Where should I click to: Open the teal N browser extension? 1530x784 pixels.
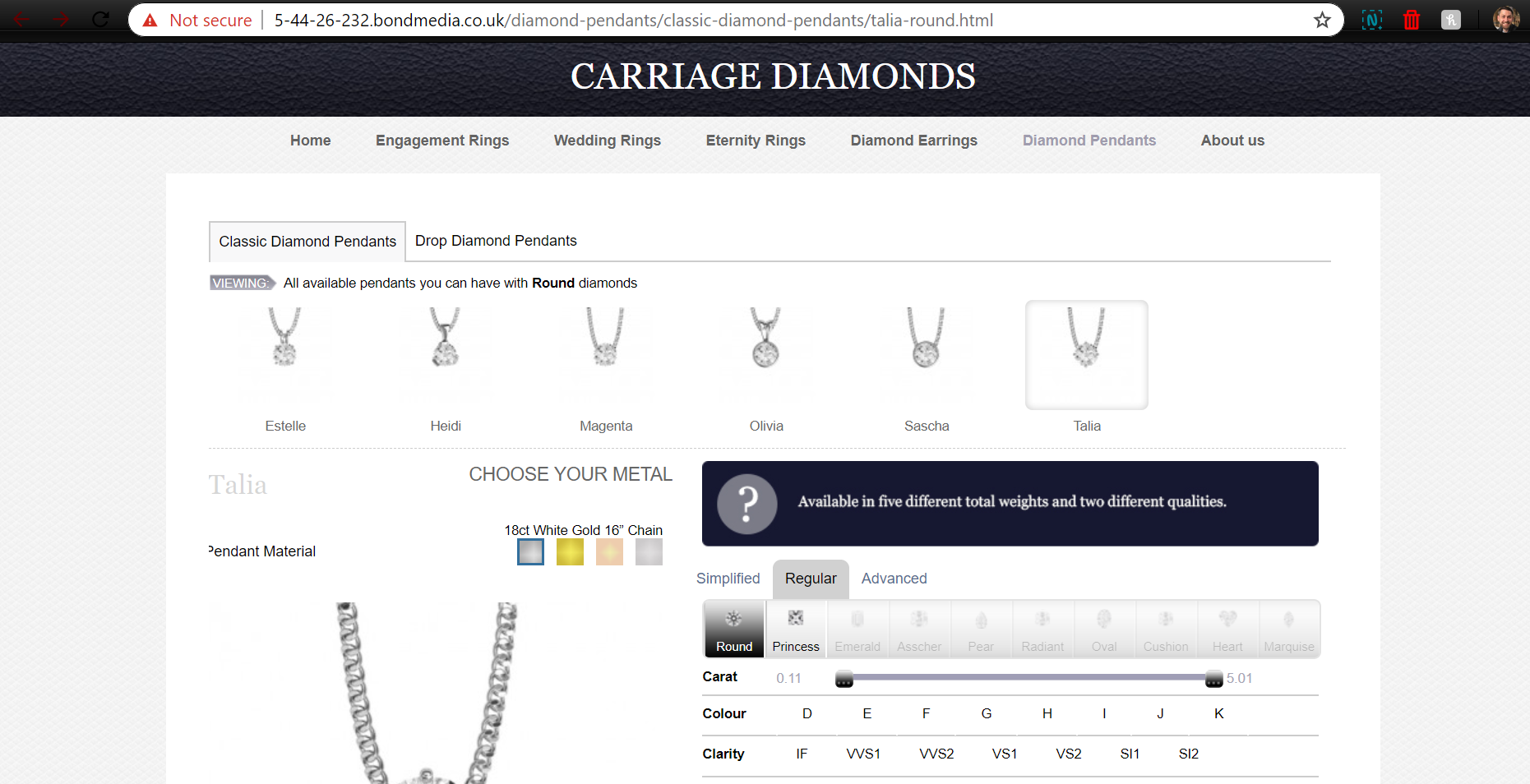(x=1372, y=20)
